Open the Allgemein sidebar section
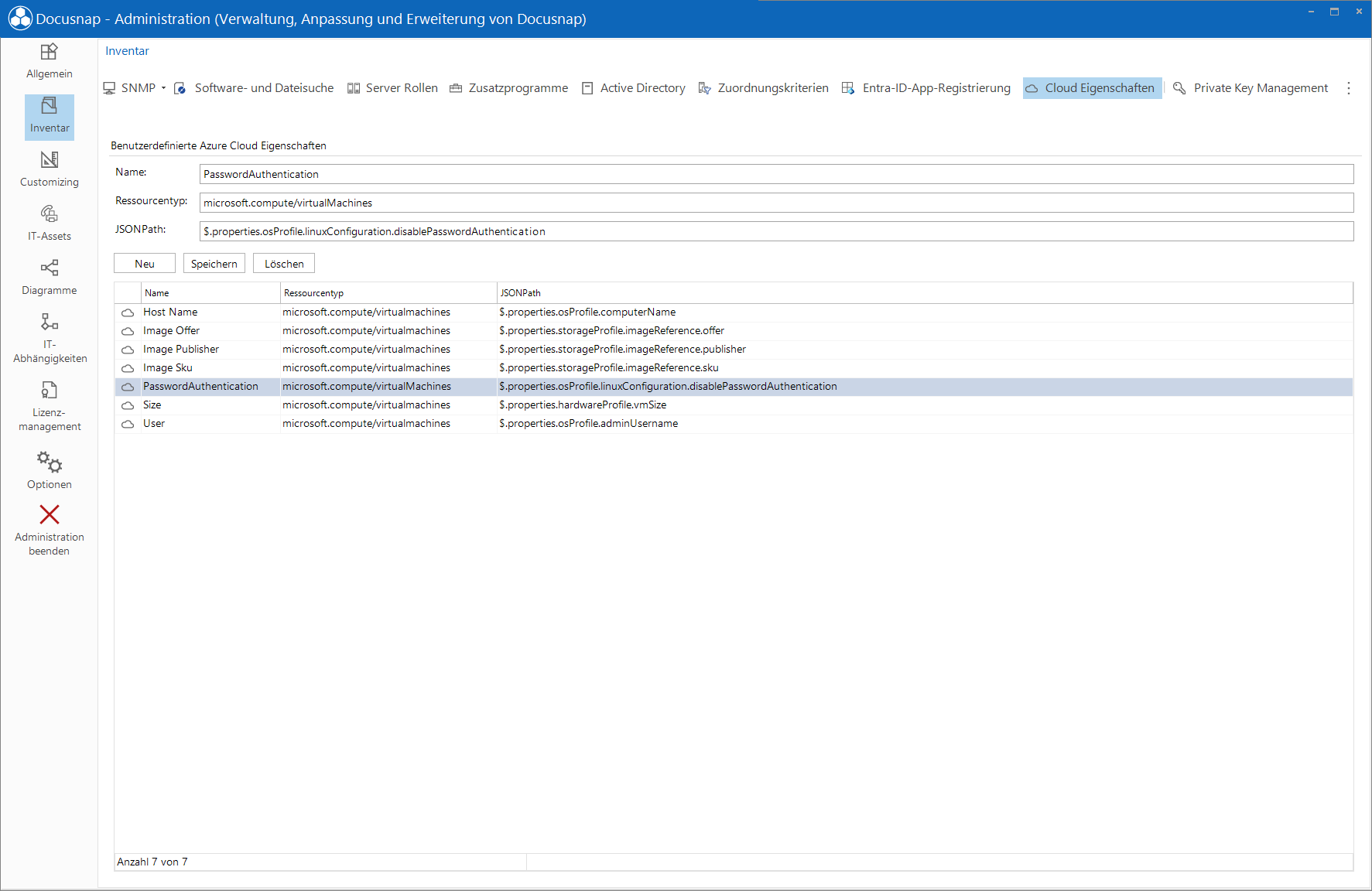Image resolution: width=1372 pixels, height=891 pixels. 50,62
